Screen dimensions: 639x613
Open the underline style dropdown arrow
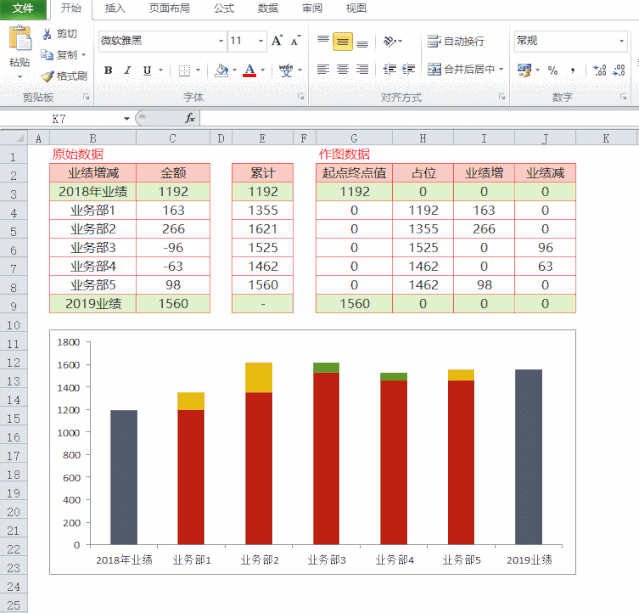point(161,71)
